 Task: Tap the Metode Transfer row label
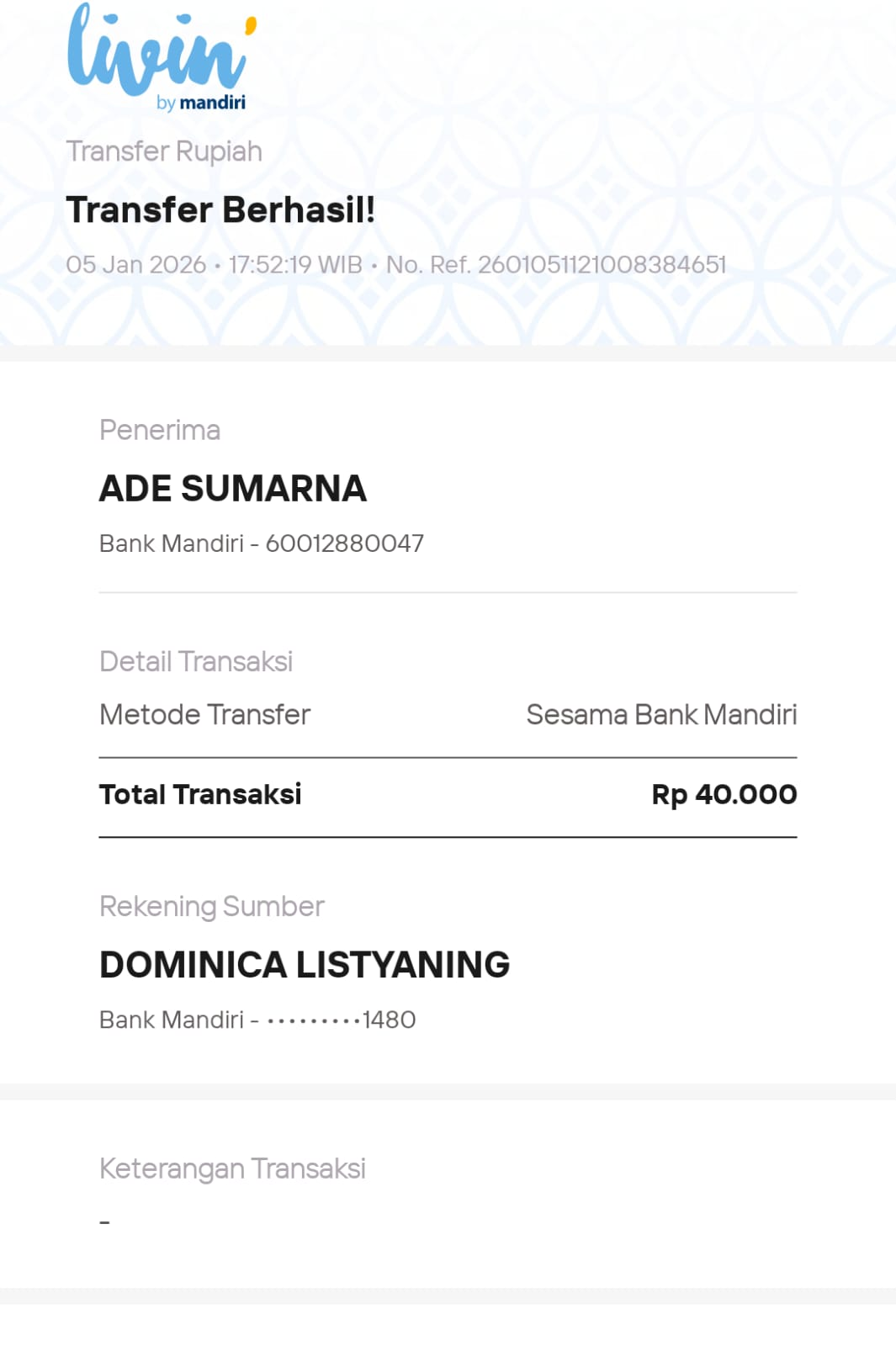204,715
